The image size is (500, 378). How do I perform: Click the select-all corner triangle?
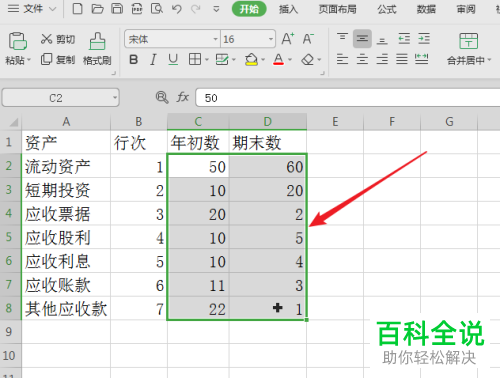[x=13, y=122]
